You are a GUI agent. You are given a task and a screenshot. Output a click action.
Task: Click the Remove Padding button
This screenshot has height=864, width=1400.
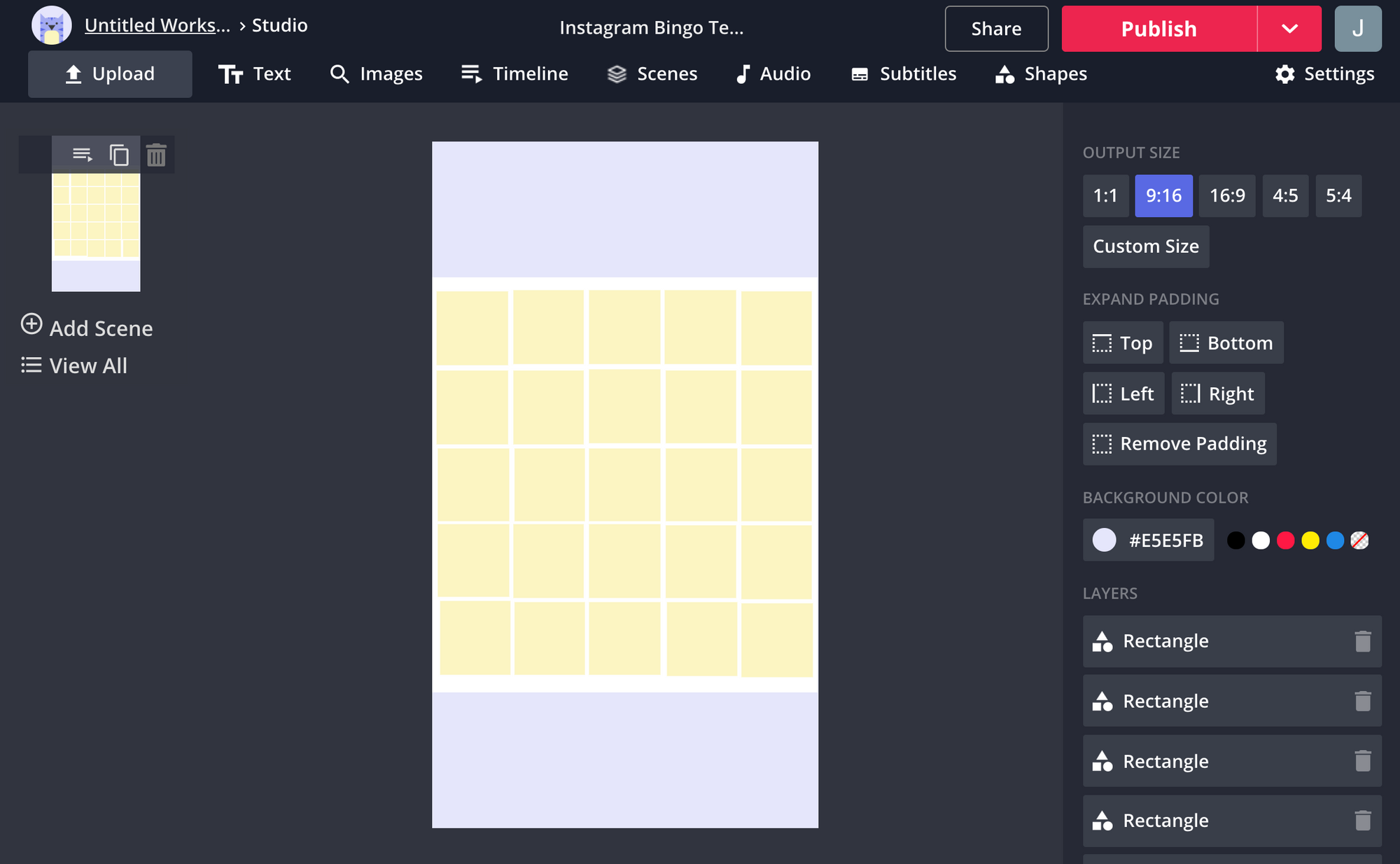1179,444
